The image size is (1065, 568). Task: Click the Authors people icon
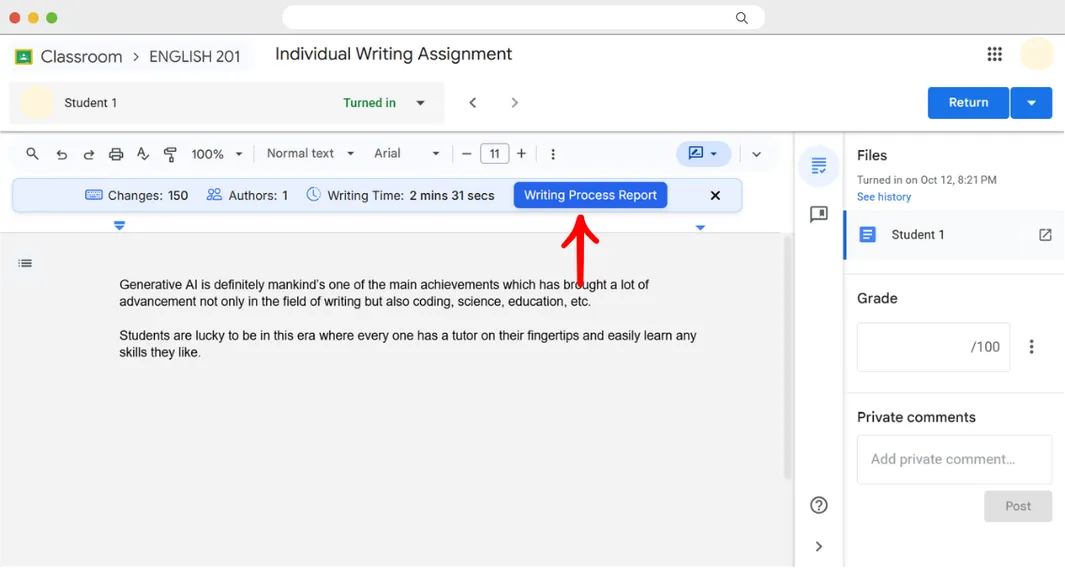(214, 194)
